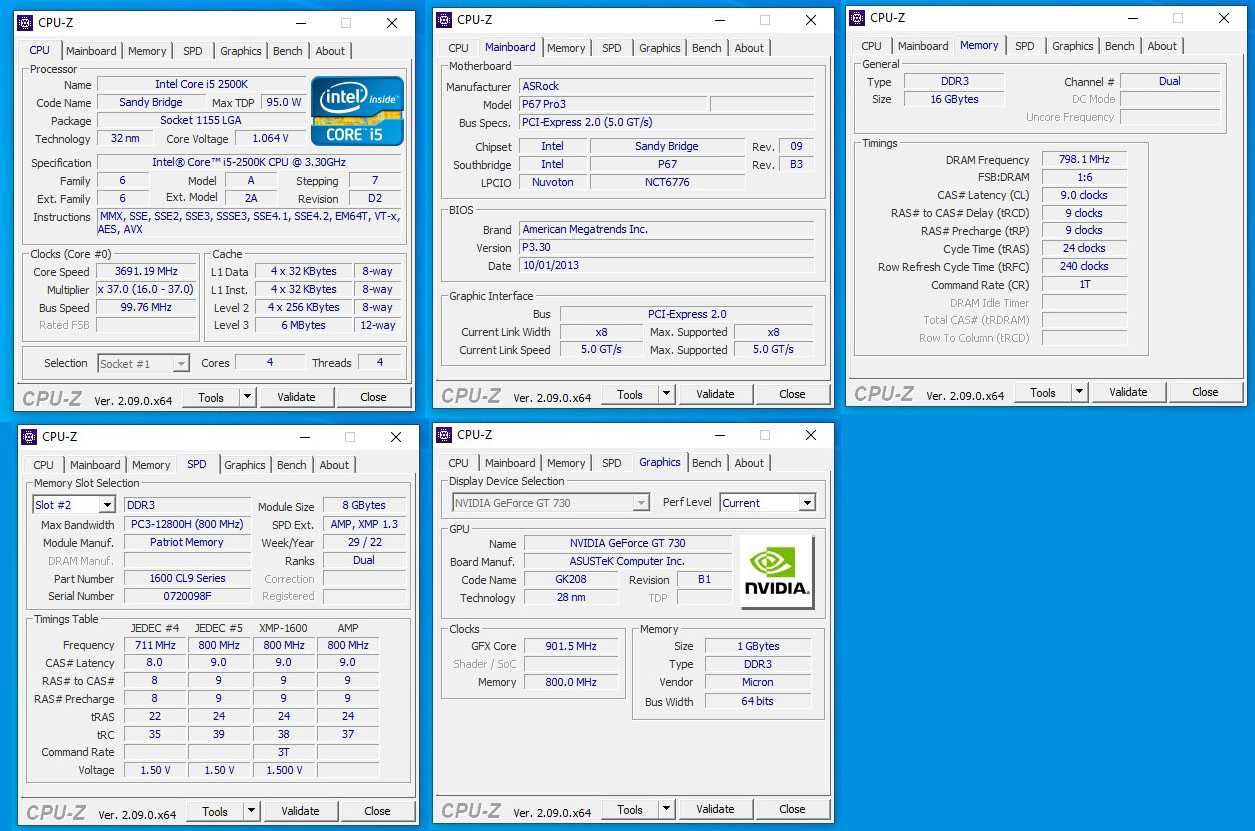Image resolution: width=1255 pixels, height=831 pixels.
Task: Open Tools dropdown arrow in Mainboard window
Action: coord(667,394)
